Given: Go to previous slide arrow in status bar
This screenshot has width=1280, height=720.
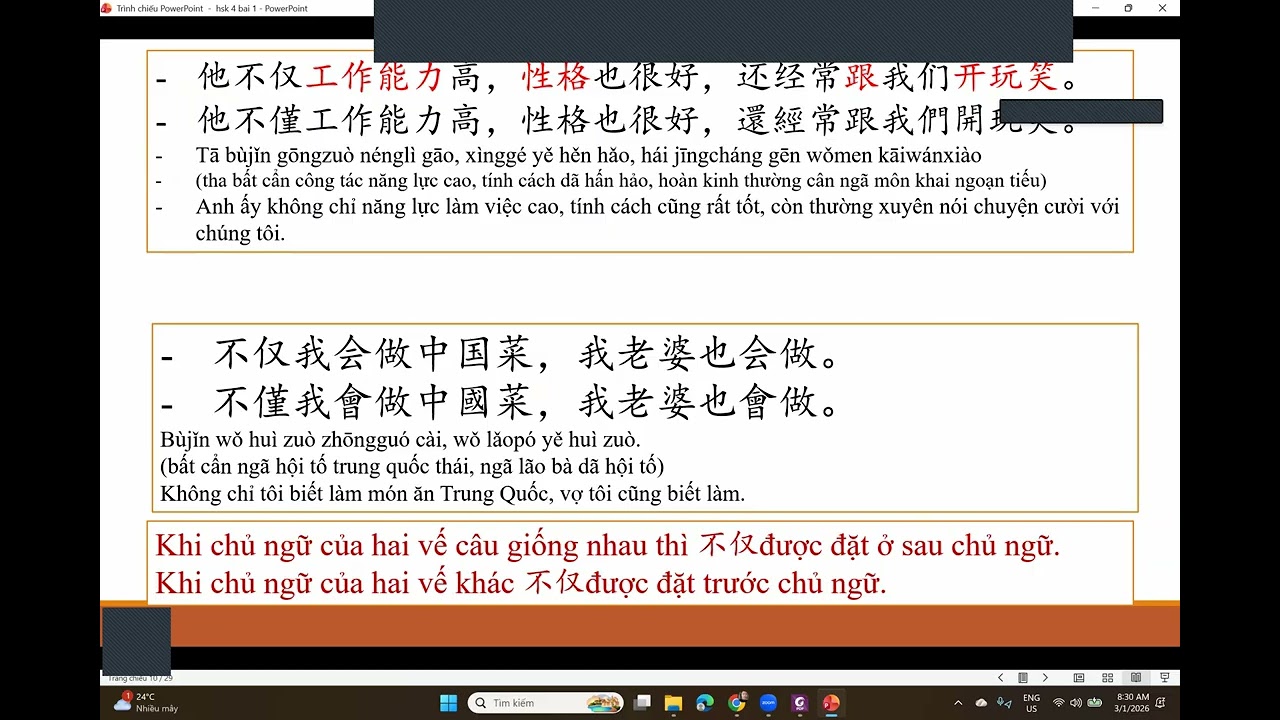Looking at the screenshot, I should (1000, 678).
